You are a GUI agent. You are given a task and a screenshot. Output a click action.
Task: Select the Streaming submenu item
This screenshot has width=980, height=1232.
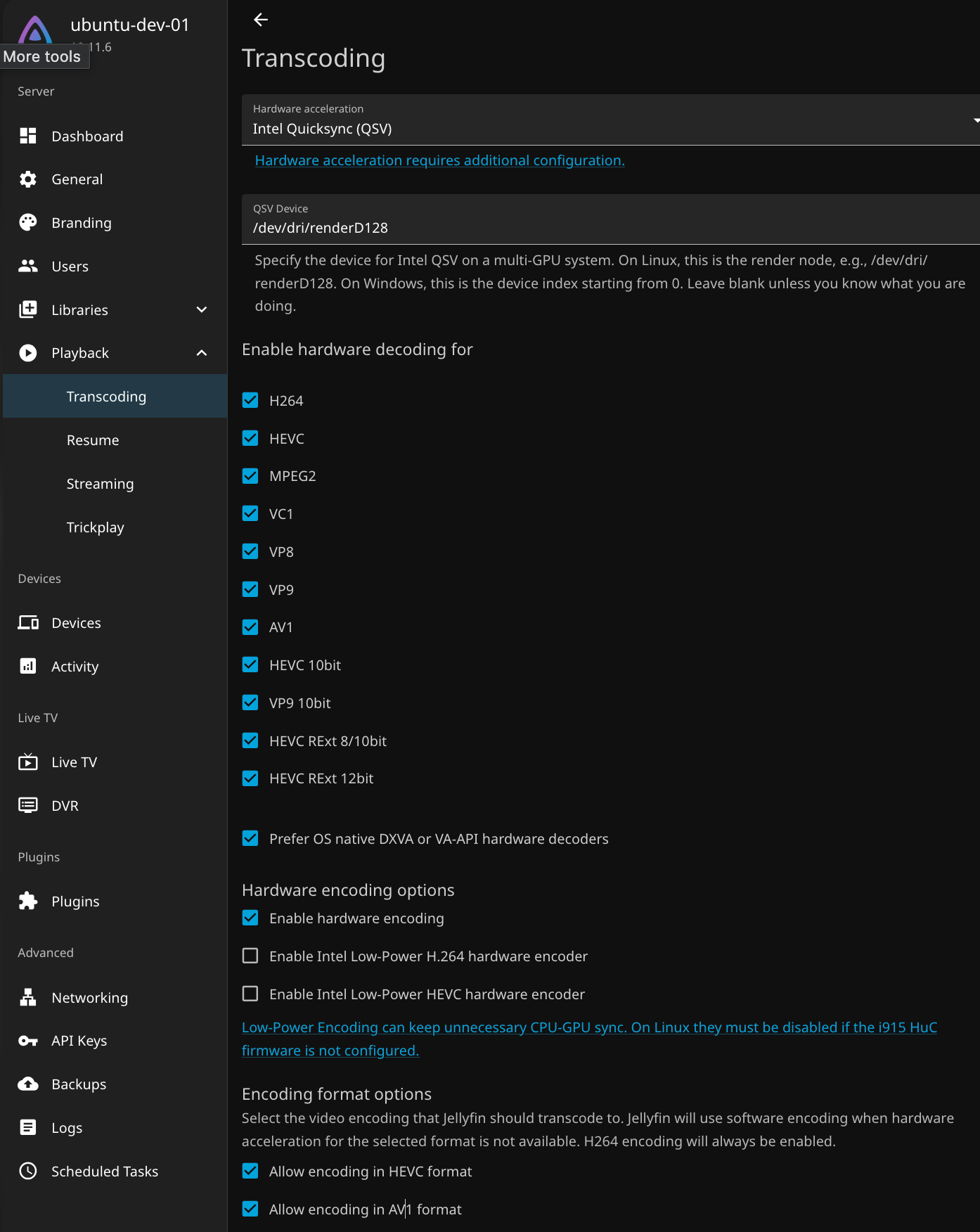coord(100,484)
